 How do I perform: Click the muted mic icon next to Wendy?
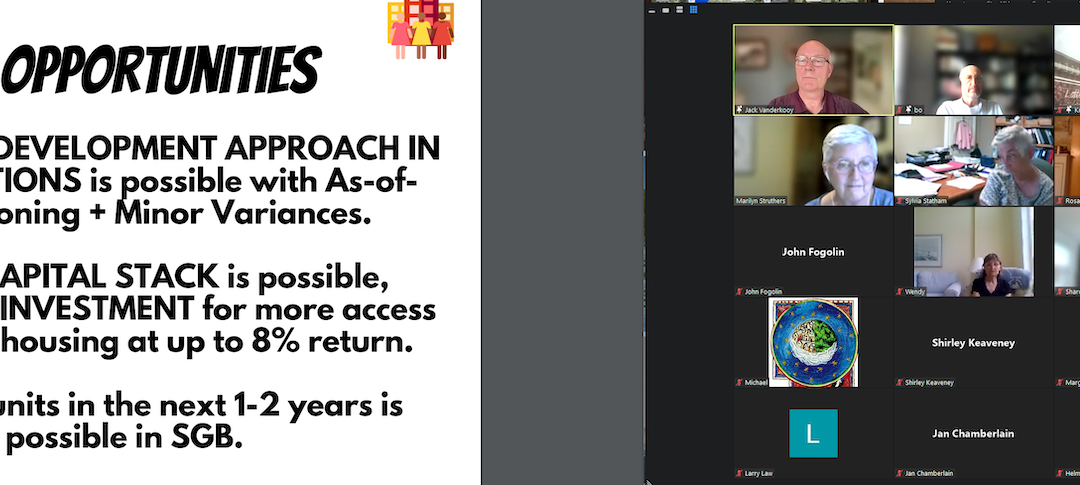900,292
